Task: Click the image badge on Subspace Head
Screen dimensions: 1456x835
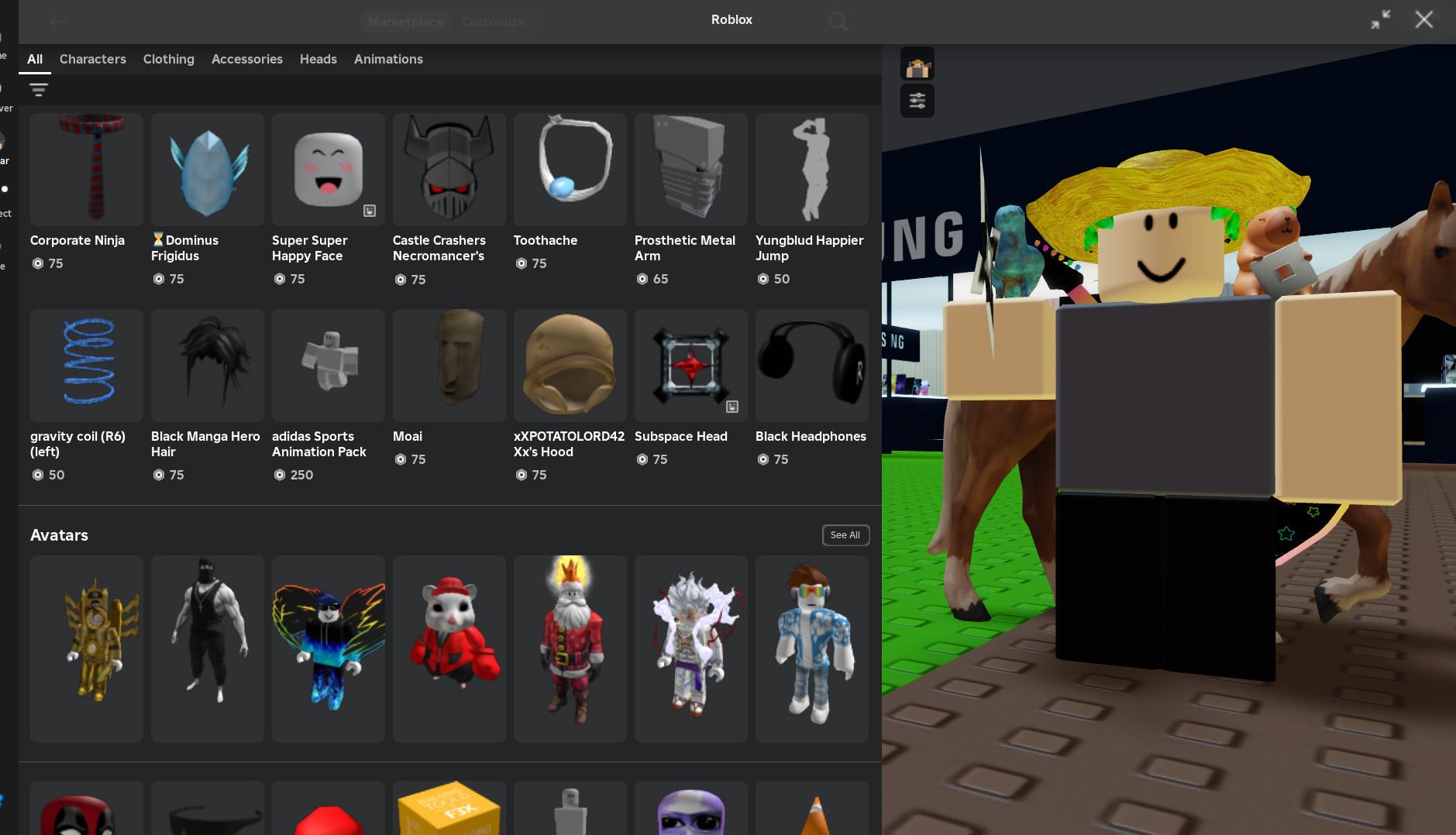Action: click(x=730, y=406)
